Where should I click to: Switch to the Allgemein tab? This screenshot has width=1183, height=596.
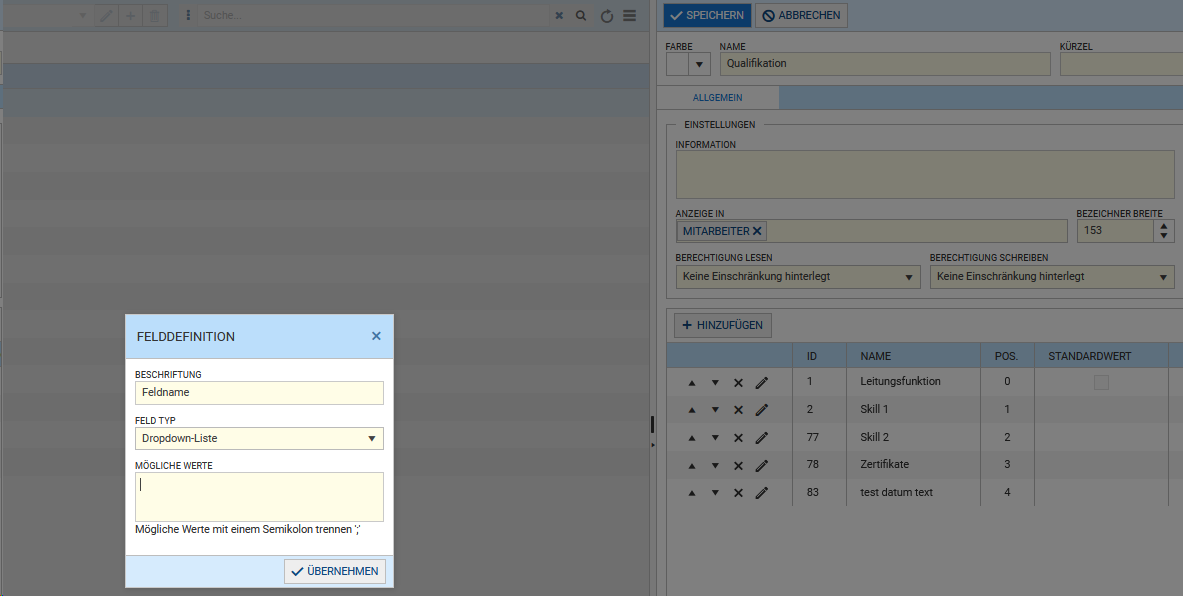pos(717,98)
